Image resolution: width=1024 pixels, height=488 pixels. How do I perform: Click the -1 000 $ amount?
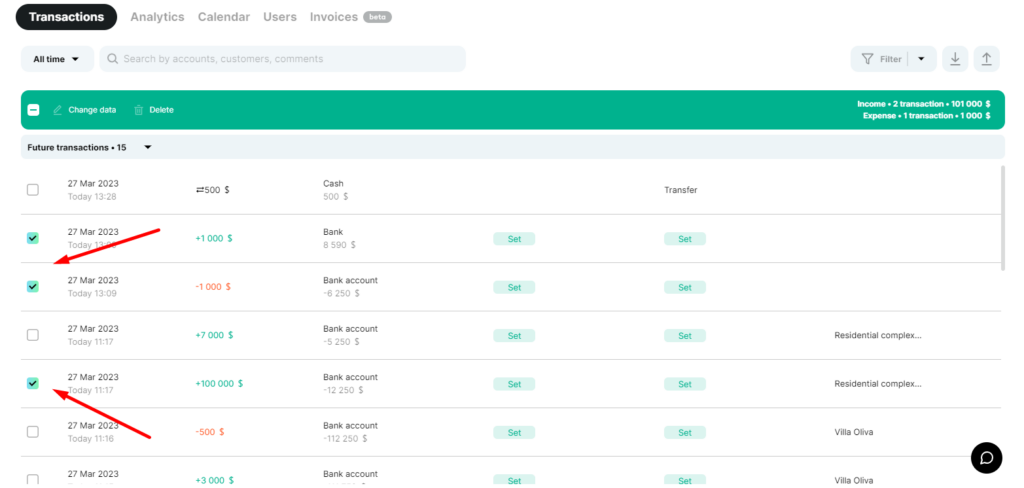click(x=213, y=287)
